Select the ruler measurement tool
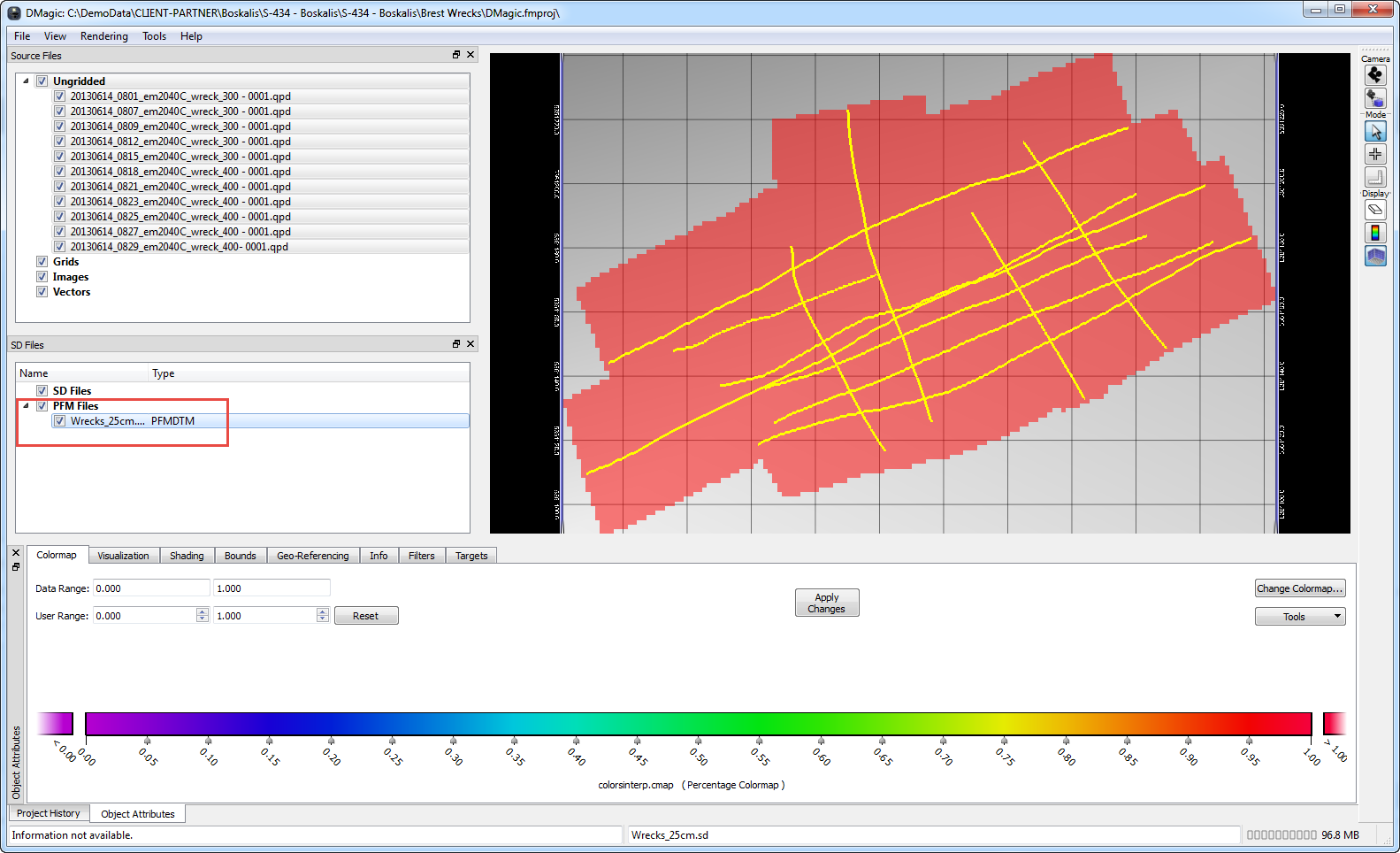1400x853 pixels. [x=1375, y=177]
